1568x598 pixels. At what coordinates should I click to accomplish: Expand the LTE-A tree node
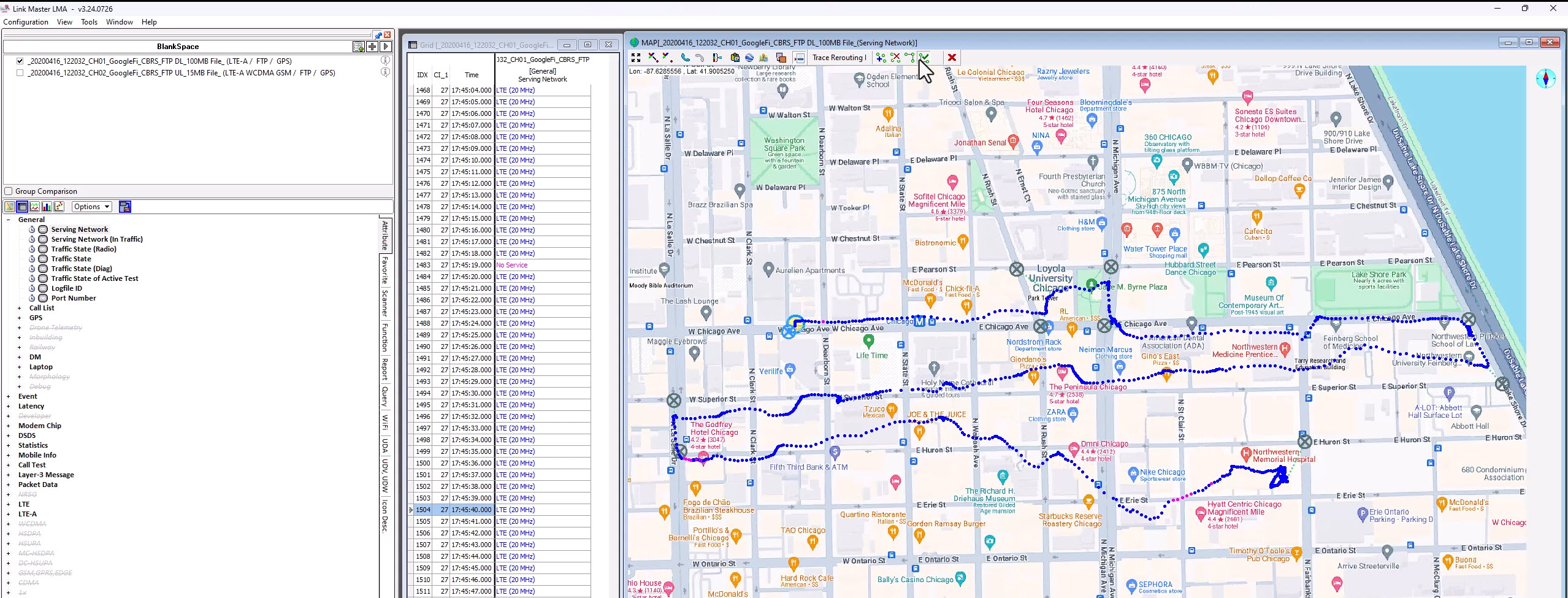pos(9,514)
